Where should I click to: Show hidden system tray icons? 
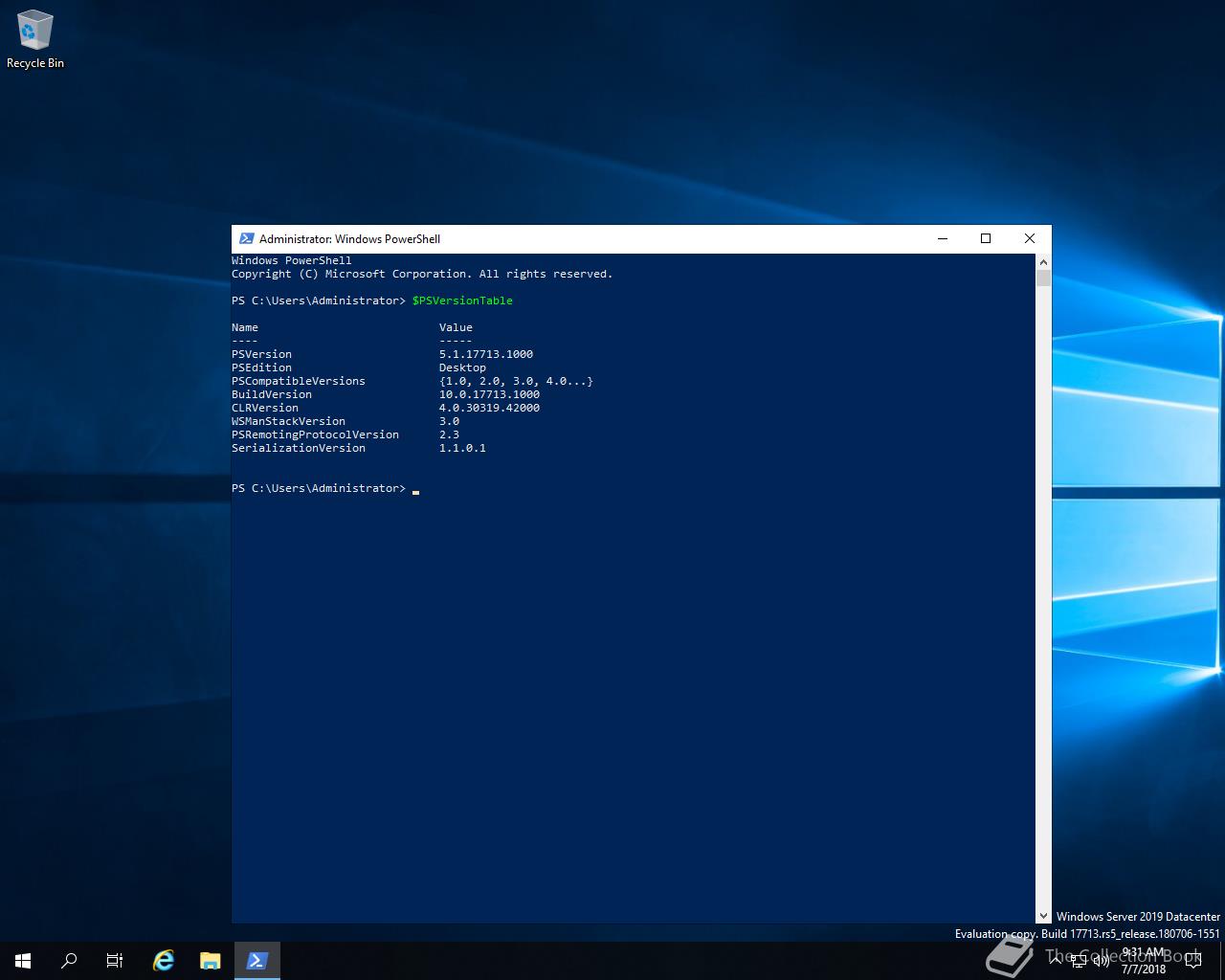[x=1056, y=961]
